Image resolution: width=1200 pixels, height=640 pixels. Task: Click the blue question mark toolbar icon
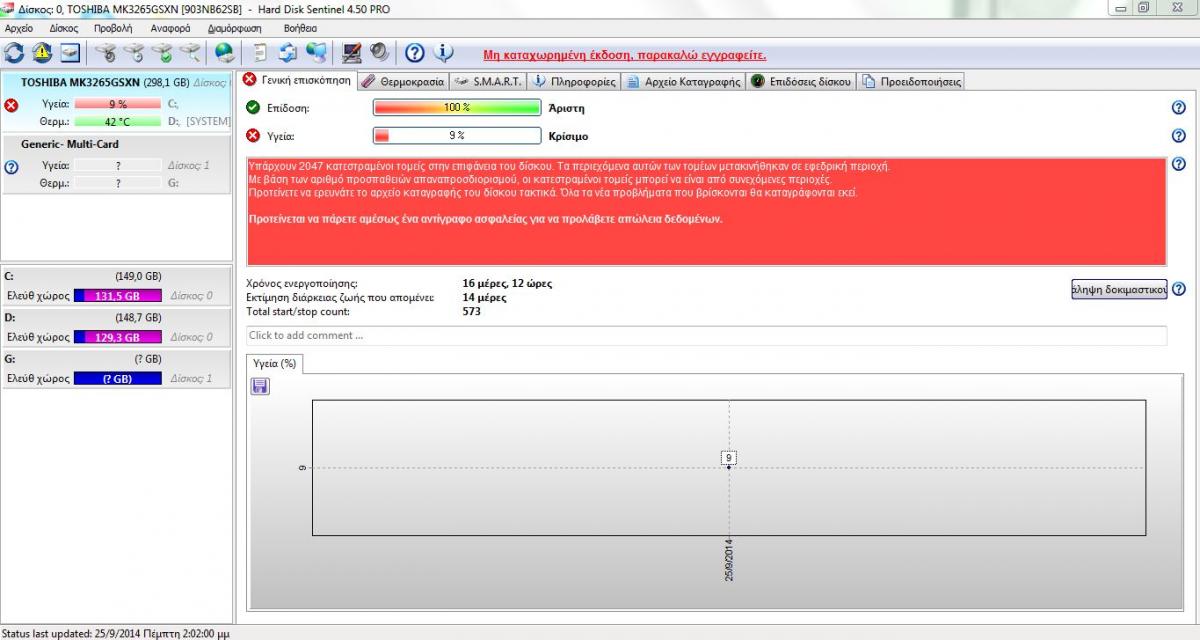pos(415,52)
